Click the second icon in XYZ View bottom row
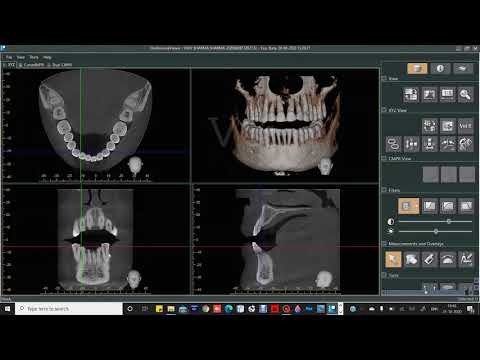 coord(411,144)
